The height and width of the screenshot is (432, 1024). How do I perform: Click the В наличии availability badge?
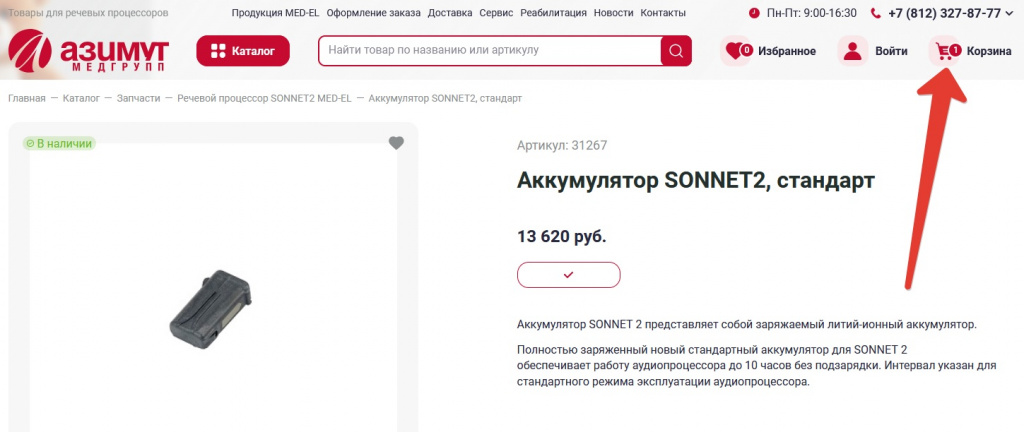pyautogui.click(x=59, y=144)
